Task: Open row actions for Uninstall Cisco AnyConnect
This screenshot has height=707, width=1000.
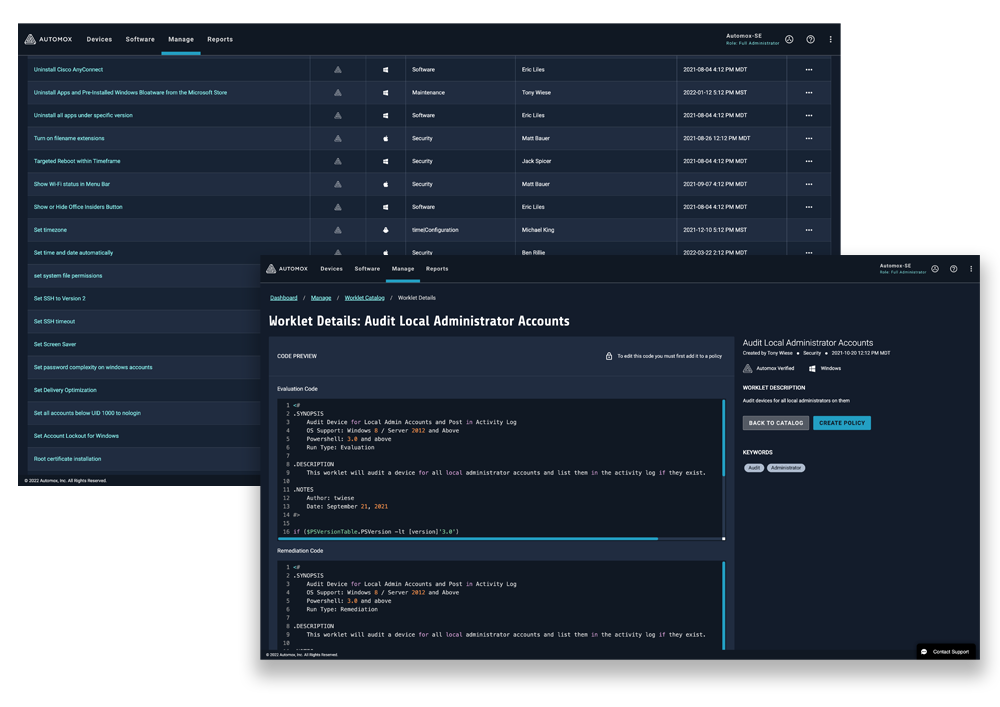Action: click(x=809, y=69)
